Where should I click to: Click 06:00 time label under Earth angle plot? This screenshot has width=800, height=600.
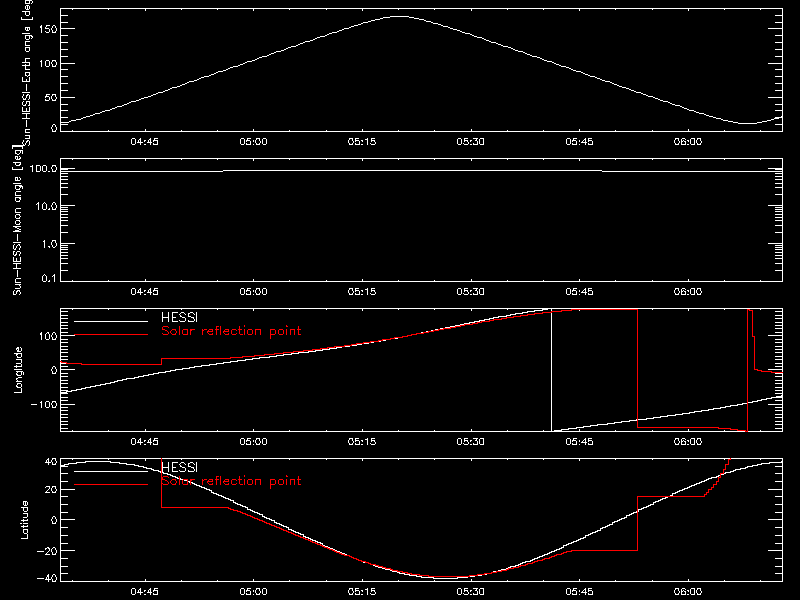click(x=688, y=141)
